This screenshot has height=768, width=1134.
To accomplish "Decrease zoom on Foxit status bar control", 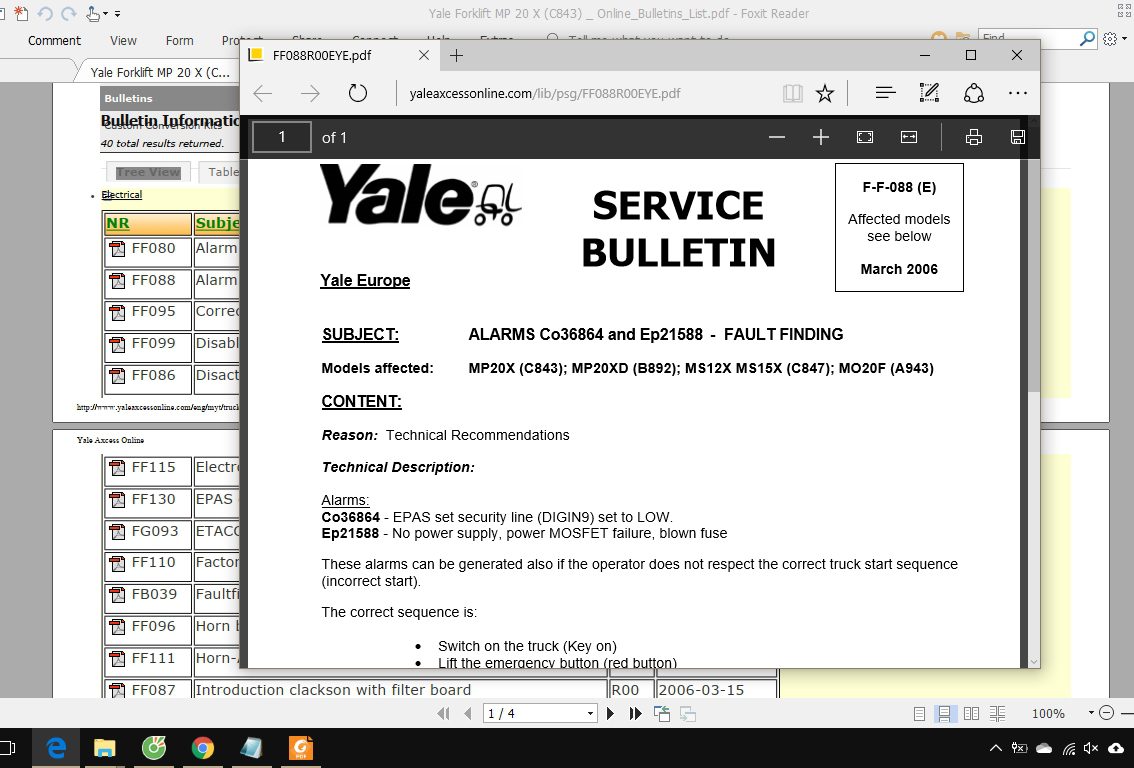I will click(x=1108, y=713).
